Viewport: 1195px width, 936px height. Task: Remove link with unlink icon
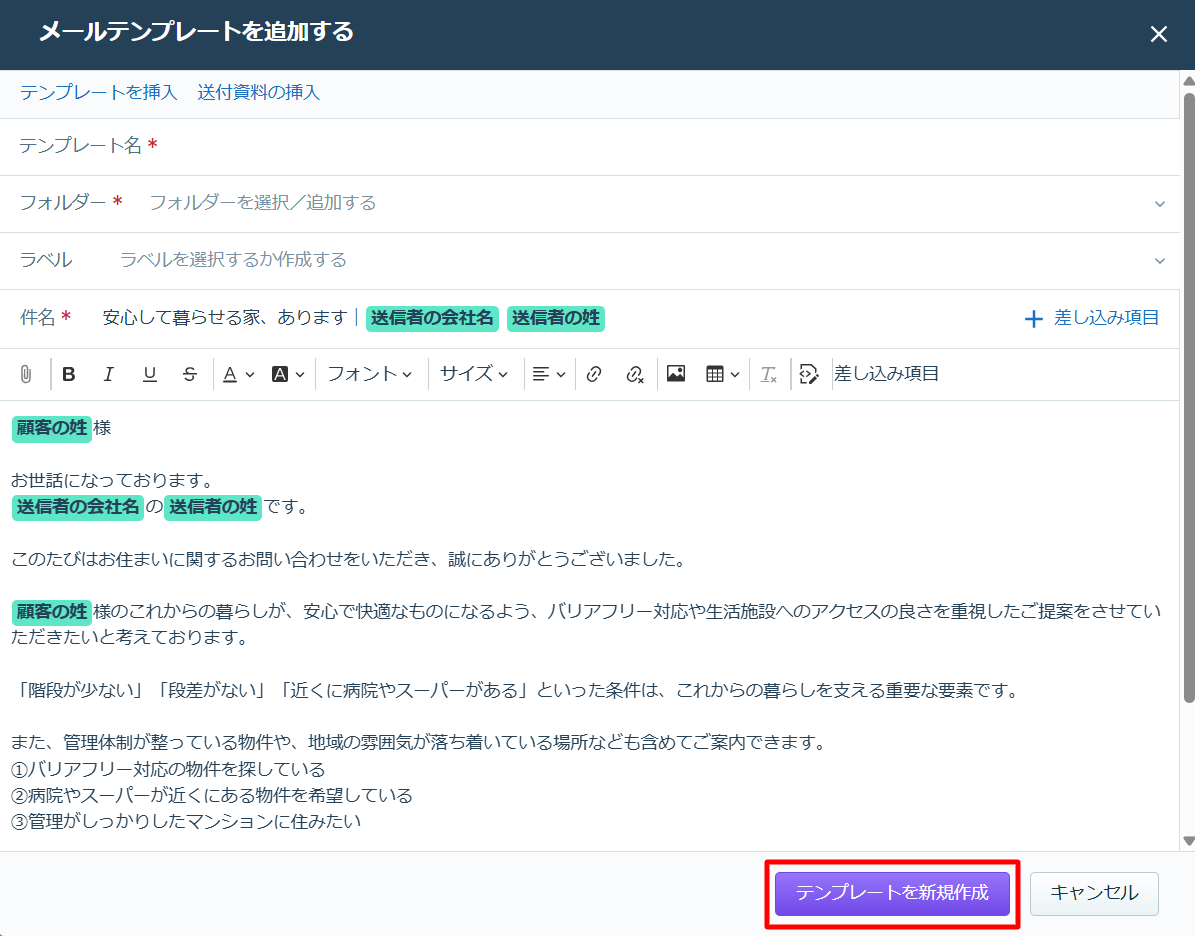(634, 374)
